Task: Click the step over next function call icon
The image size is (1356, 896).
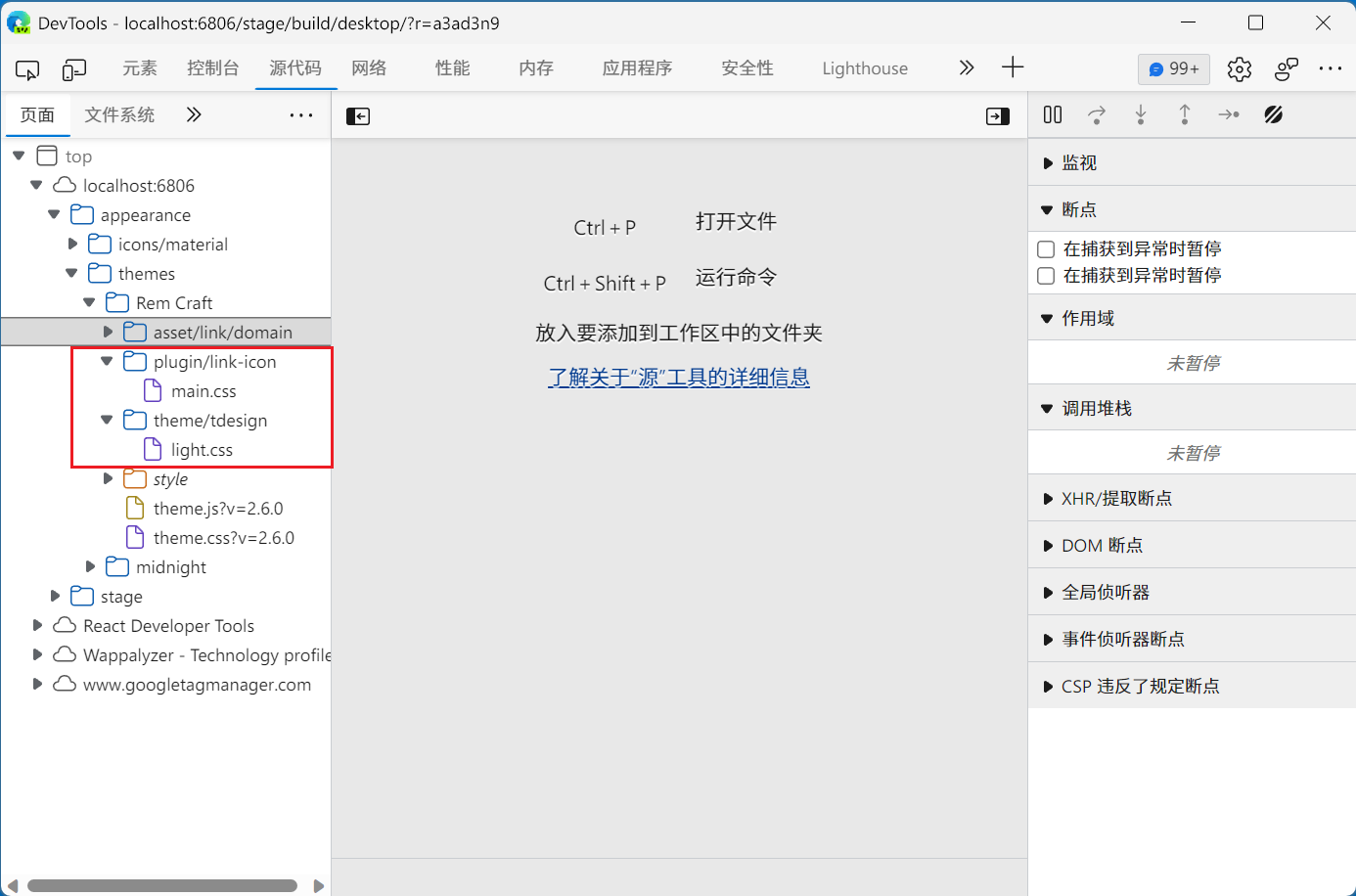Action: click(x=1097, y=114)
